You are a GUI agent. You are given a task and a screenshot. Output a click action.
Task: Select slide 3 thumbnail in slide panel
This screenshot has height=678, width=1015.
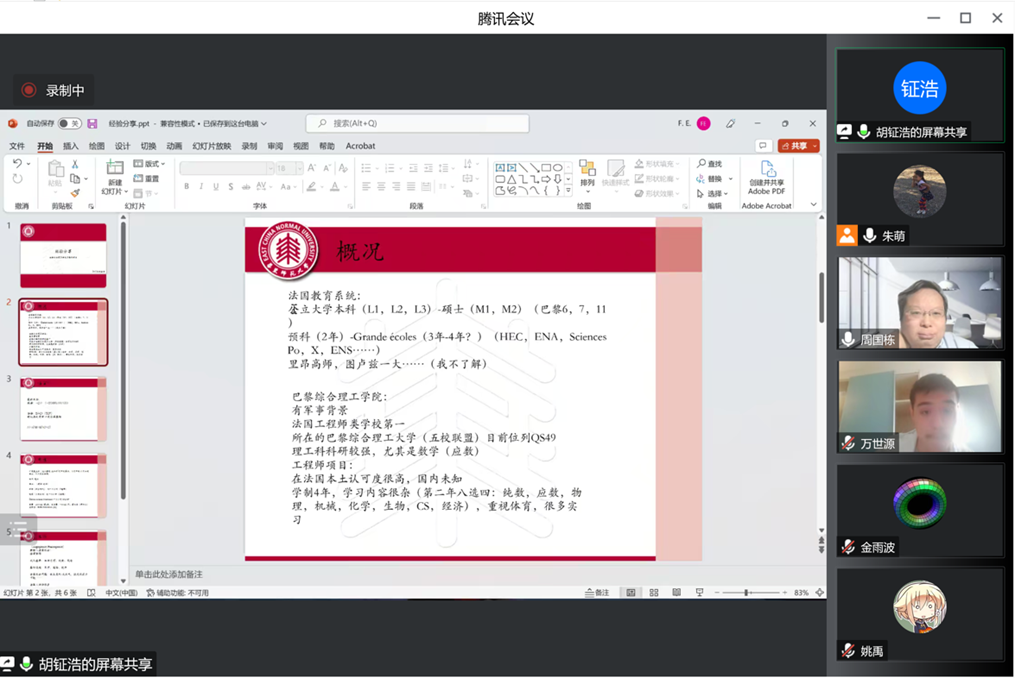(x=63, y=407)
